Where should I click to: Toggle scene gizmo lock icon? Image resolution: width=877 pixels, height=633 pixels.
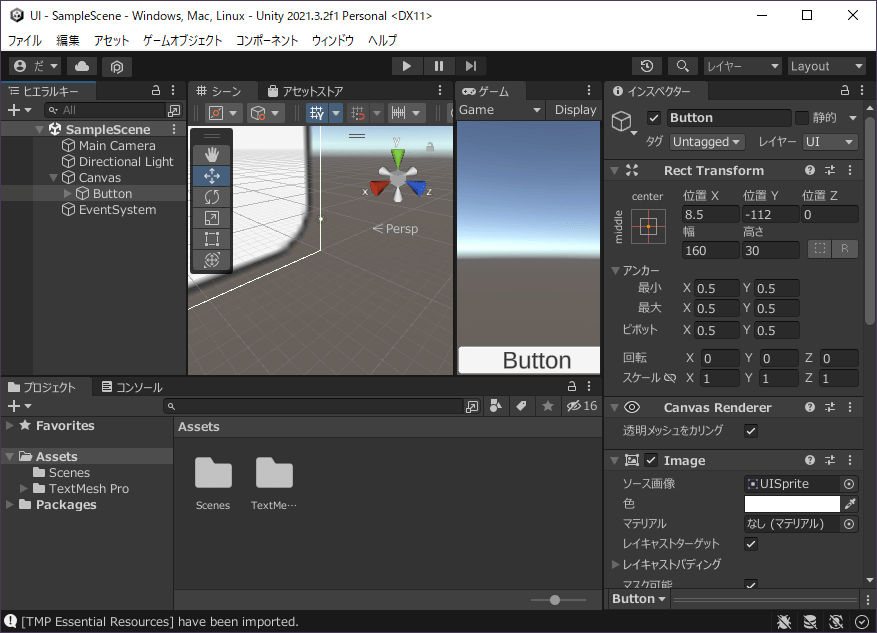[430, 147]
